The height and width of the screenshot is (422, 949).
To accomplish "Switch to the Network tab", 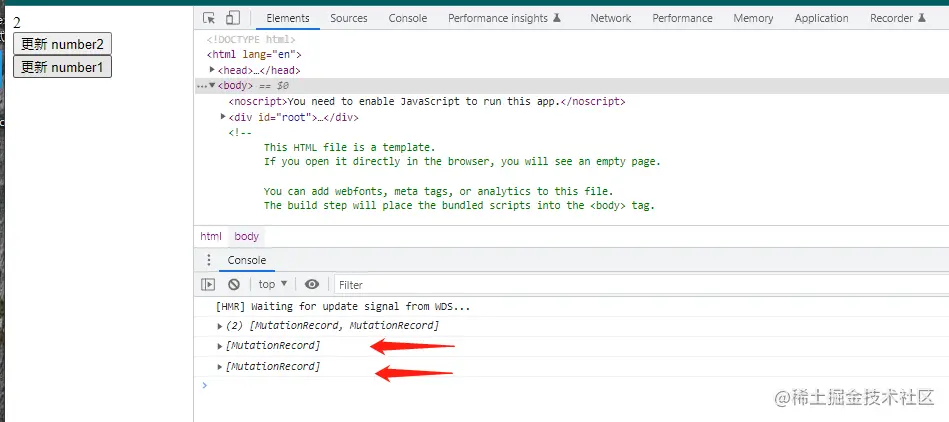I will point(611,18).
